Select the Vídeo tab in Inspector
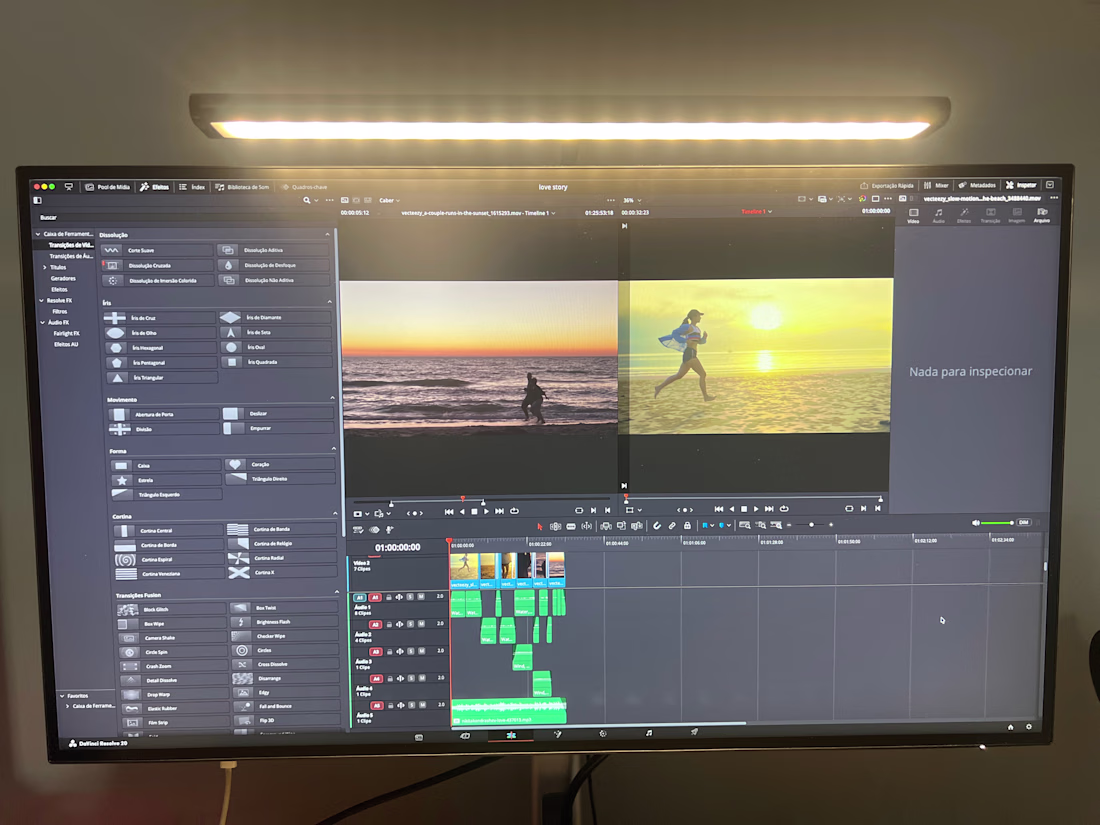1100x825 pixels. pyautogui.click(x=913, y=215)
